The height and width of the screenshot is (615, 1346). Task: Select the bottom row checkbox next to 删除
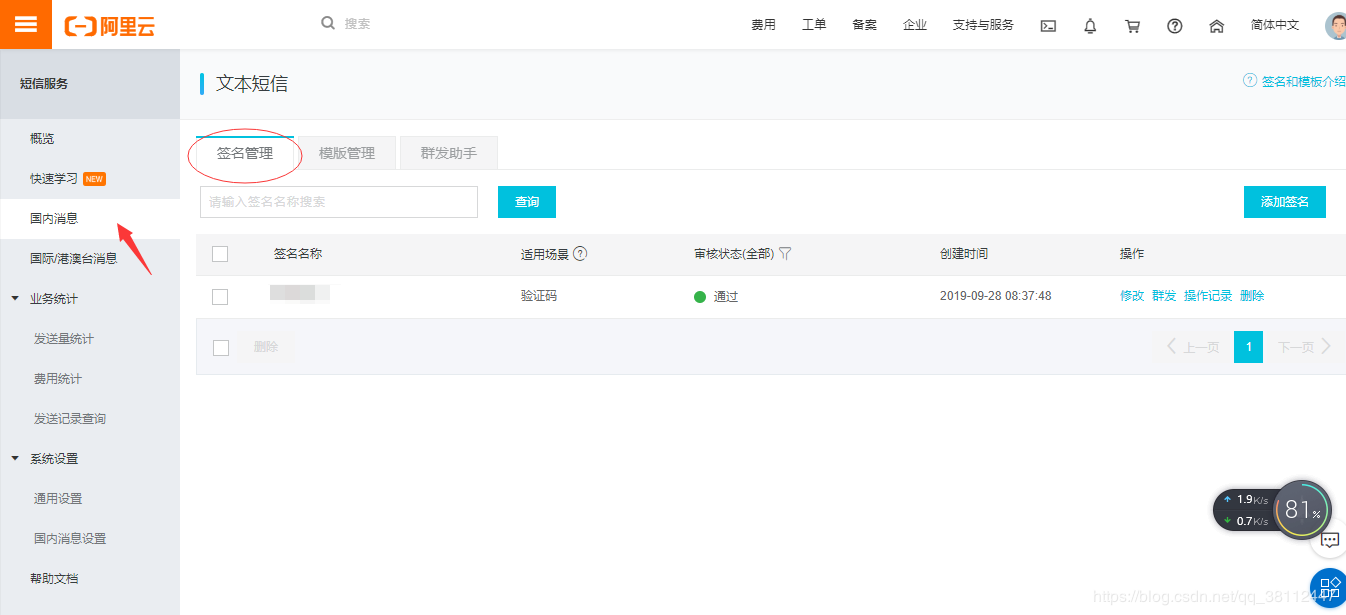pos(221,346)
